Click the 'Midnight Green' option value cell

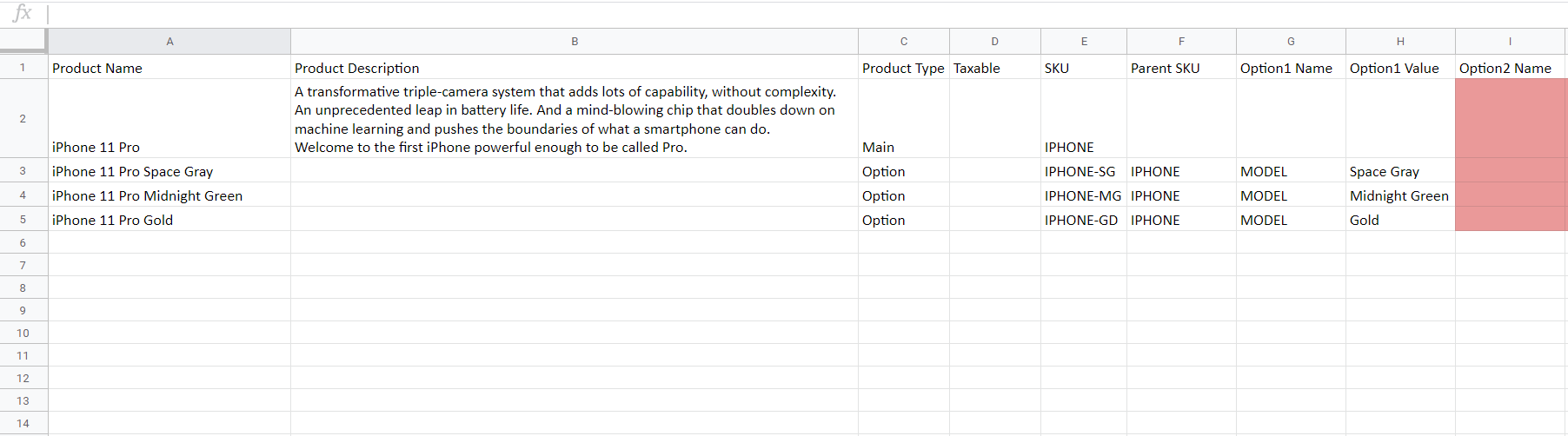[1399, 196]
